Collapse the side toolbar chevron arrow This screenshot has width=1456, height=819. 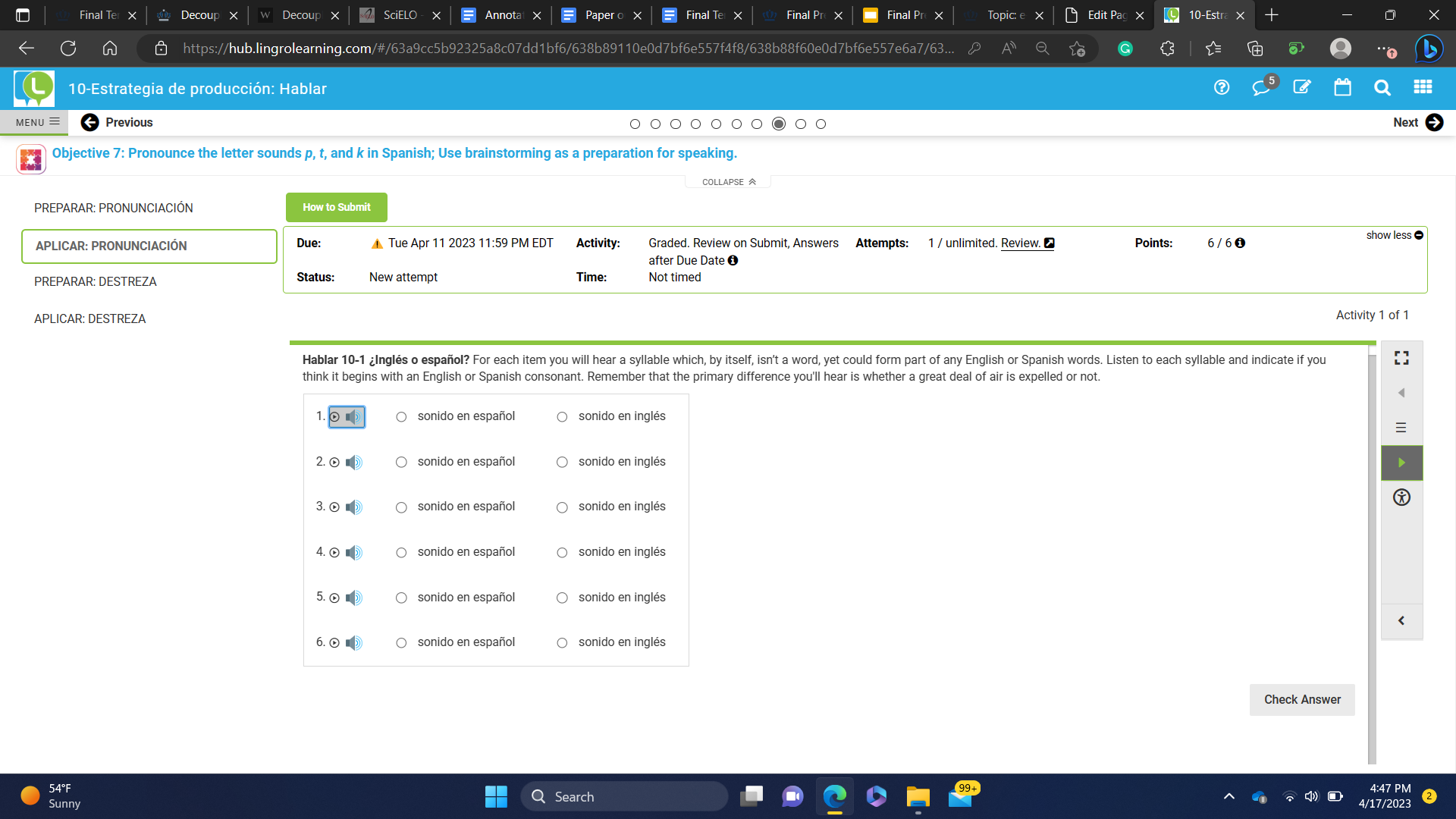(1401, 620)
